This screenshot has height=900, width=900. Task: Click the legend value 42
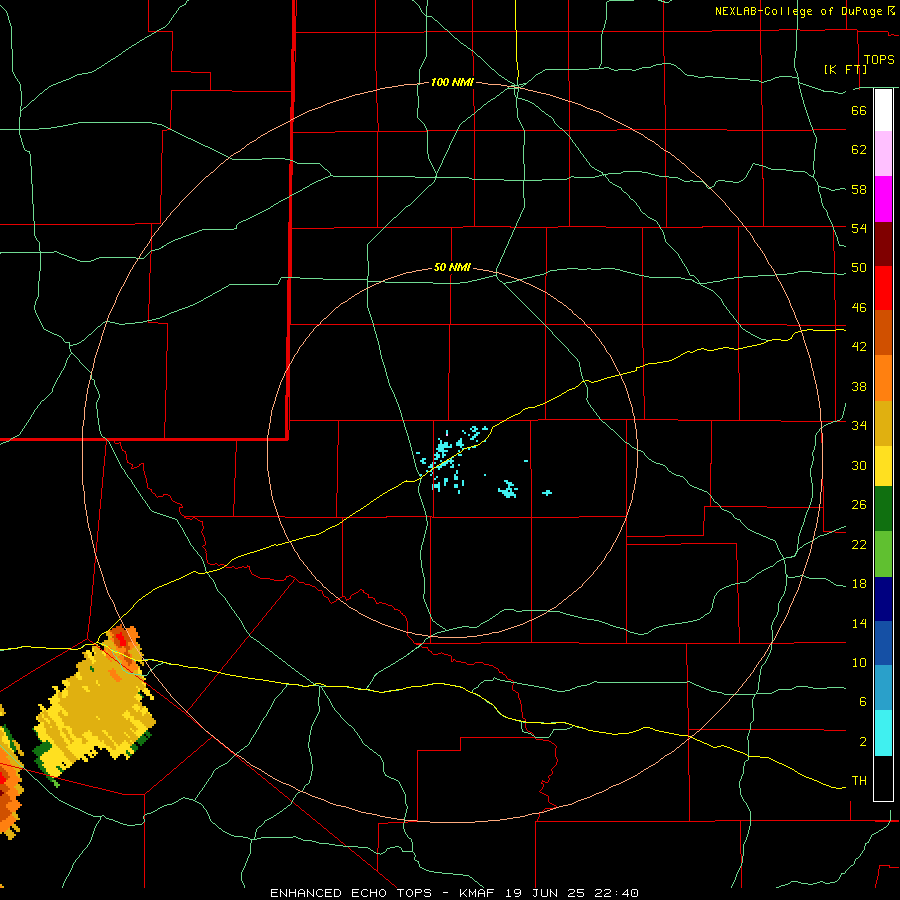click(x=859, y=347)
